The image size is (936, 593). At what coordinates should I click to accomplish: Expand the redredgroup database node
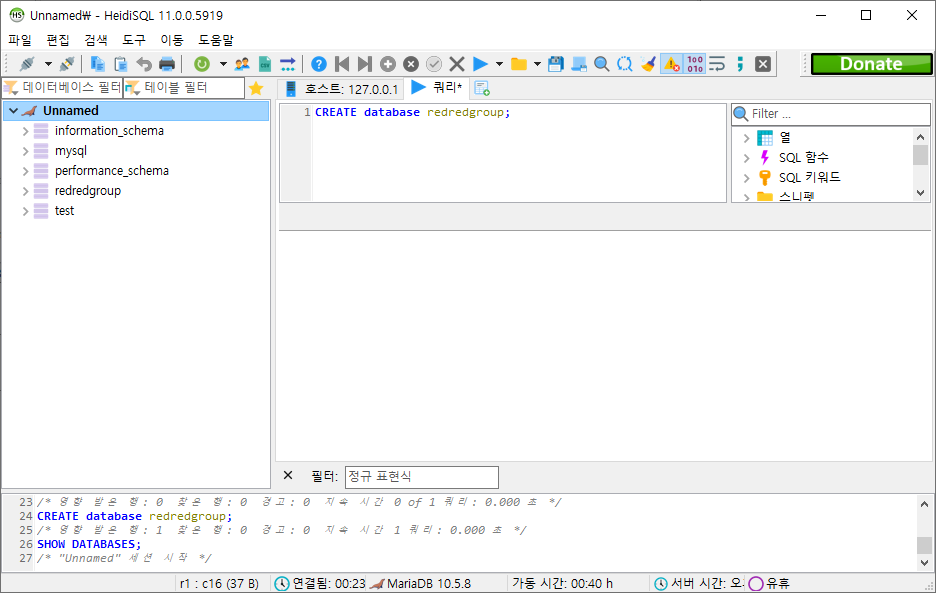coord(26,191)
